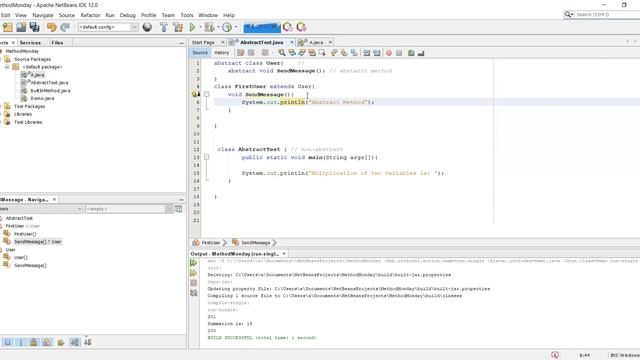Image resolution: width=640 pixels, height=360 pixels.
Task: Click the Re-run green arrow in Output
Action: pos(193,263)
